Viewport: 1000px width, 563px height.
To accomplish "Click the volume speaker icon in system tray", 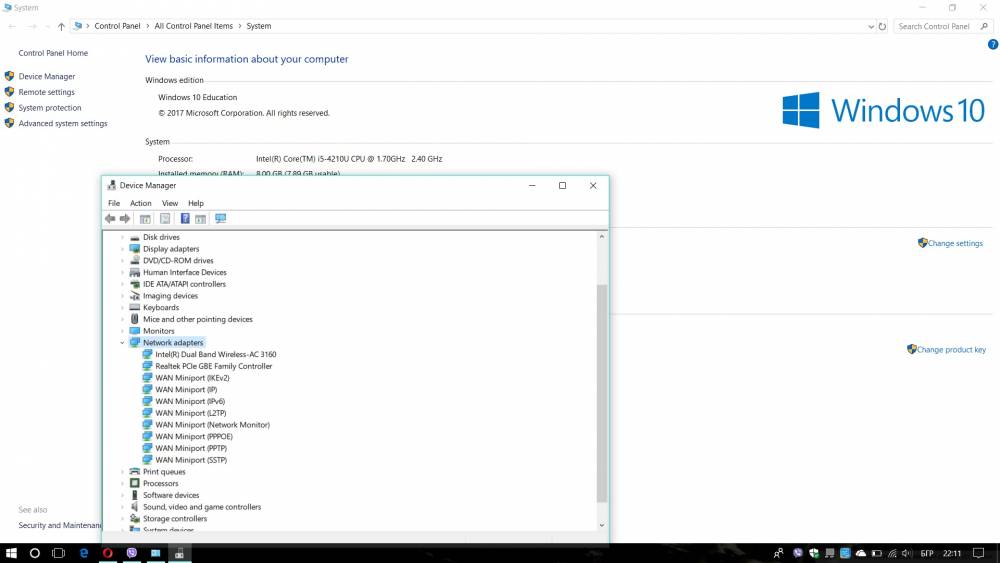I will coord(907,553).
